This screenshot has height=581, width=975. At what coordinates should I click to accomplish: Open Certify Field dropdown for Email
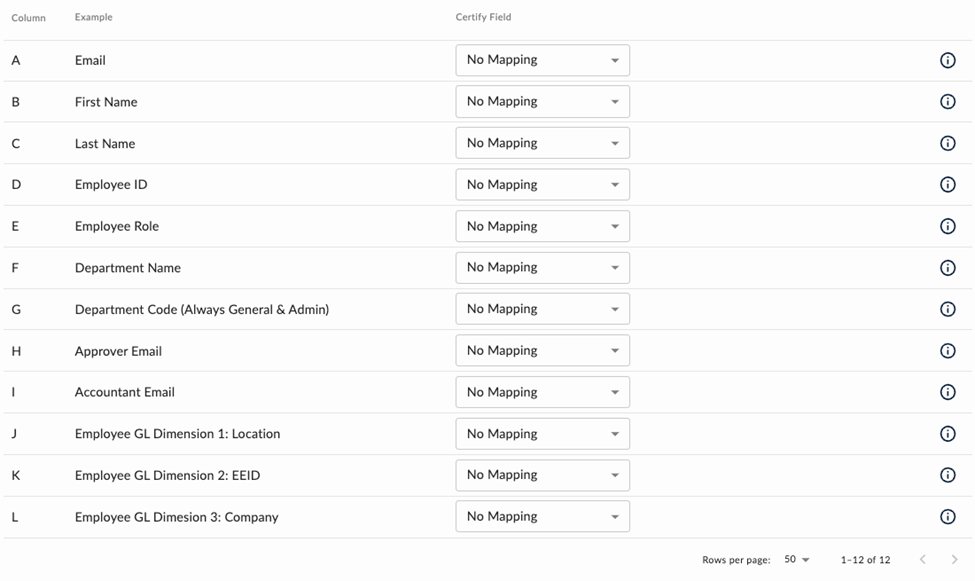coord(542,60)
